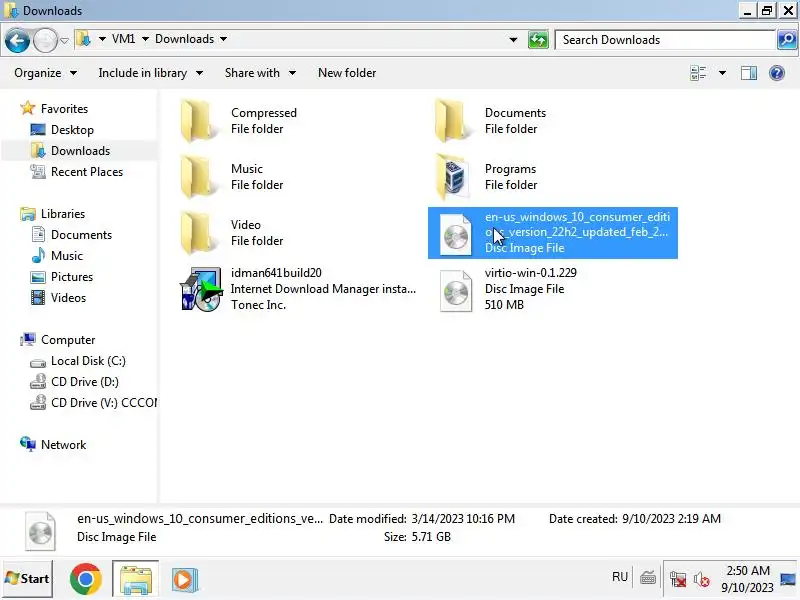The height and width of the screenshot is (600, 800).
Task: Click the folder icon in address bar
Action: coord(84,39)
